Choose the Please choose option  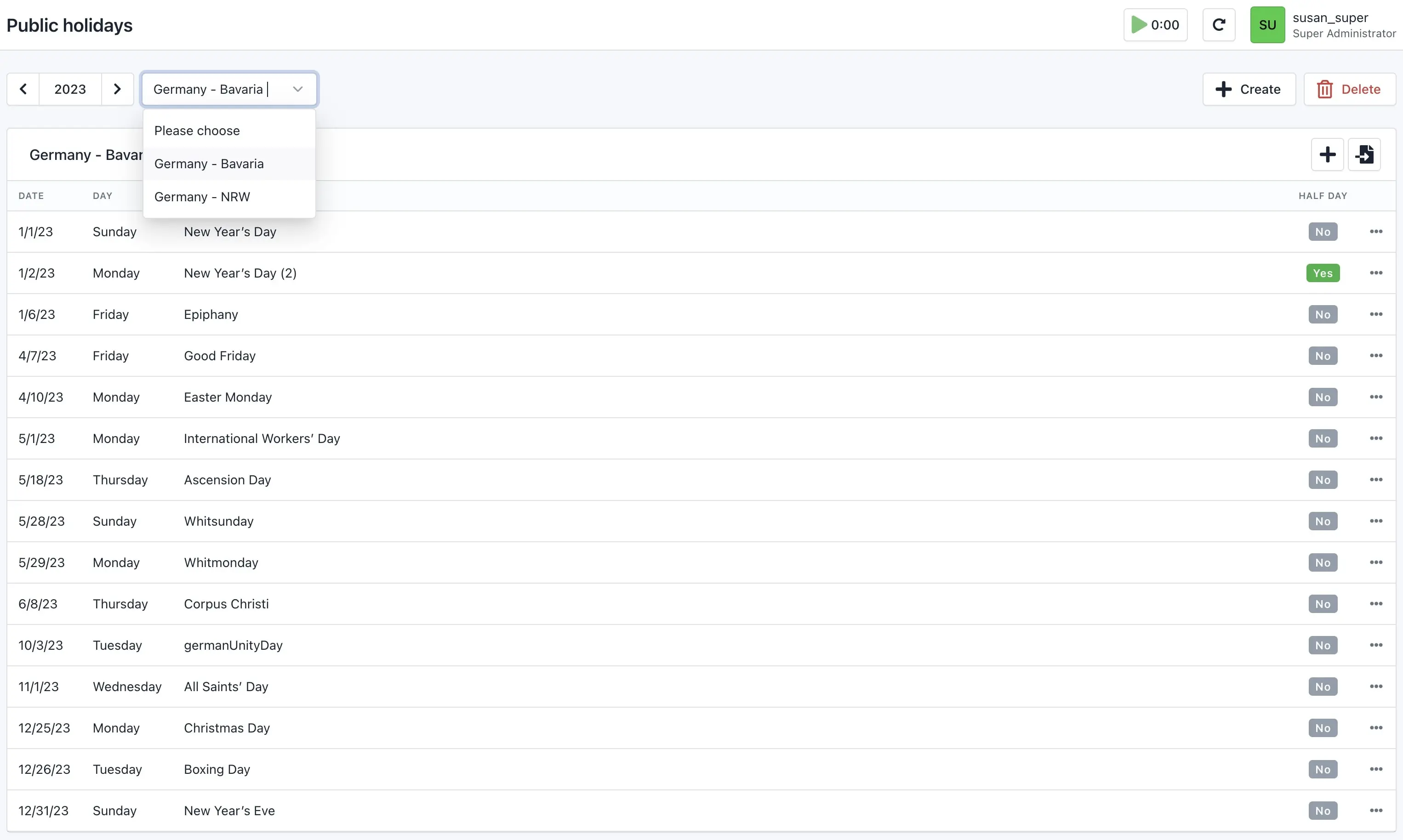197,131
